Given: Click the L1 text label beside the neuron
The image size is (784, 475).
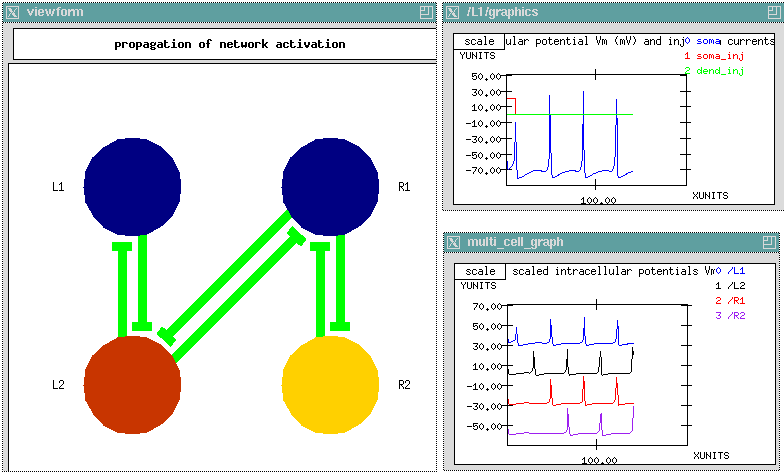Looking at the screenshot, I should click(x=58, y=187).
